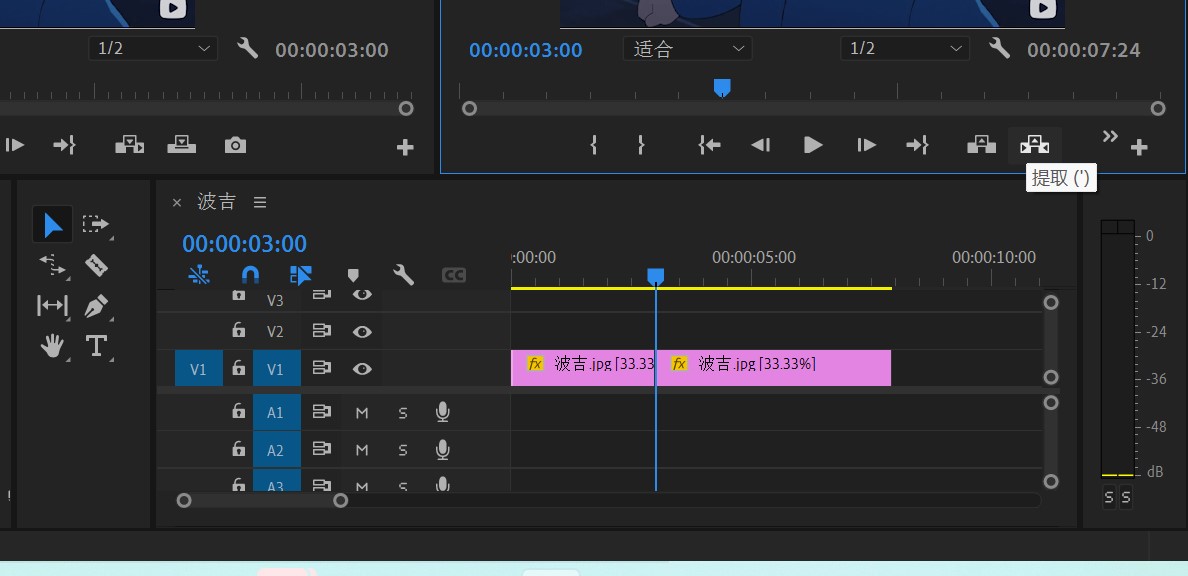Toggle V2 track output eye

(362, 331)
